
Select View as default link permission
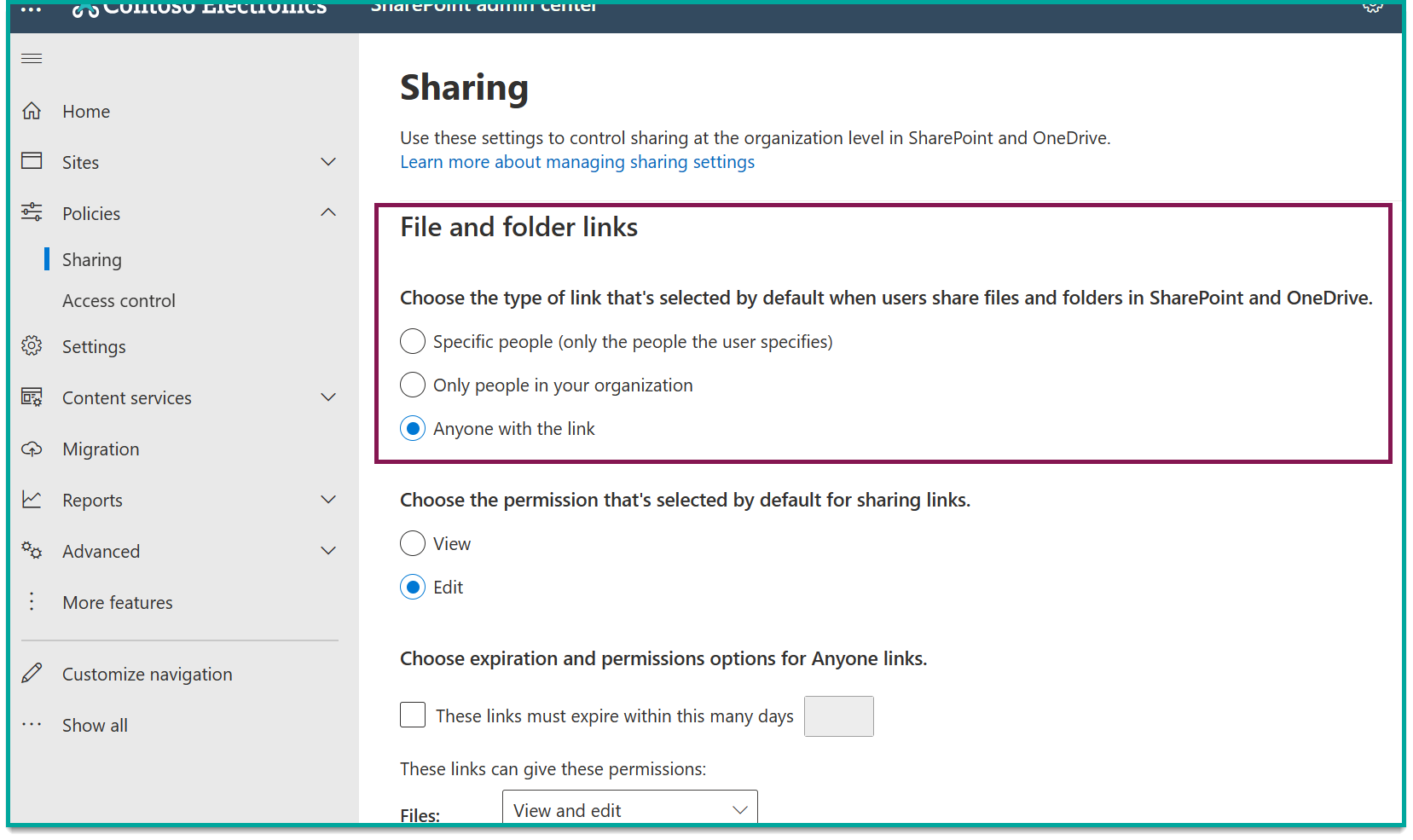[x=412, y=543]
